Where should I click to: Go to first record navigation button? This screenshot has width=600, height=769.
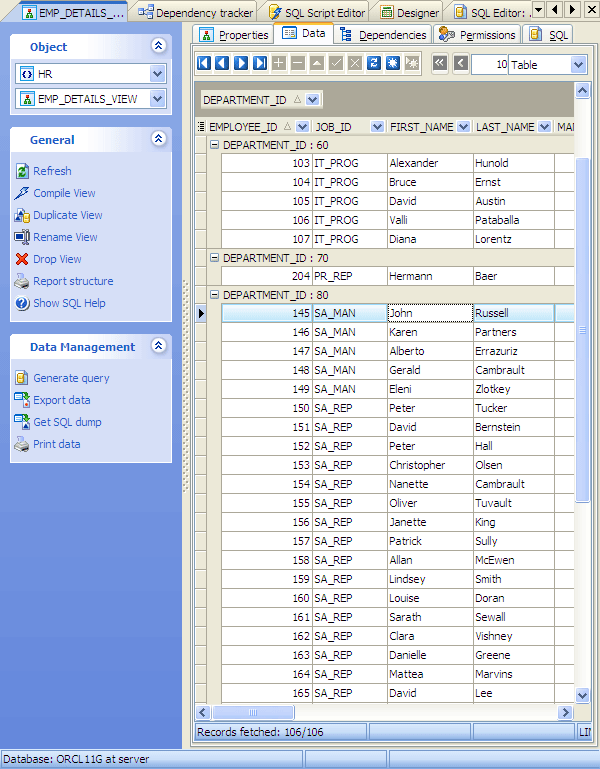(x=204, y=63)
